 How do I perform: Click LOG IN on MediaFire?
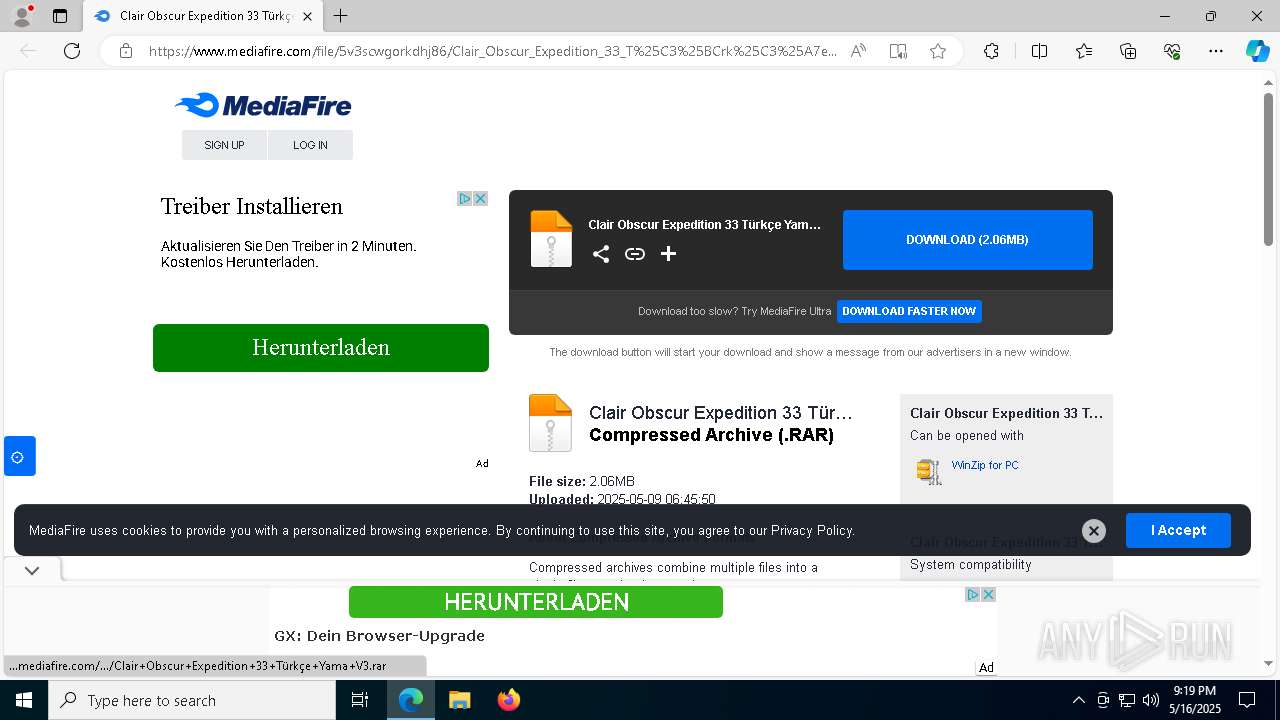point(310,145)
